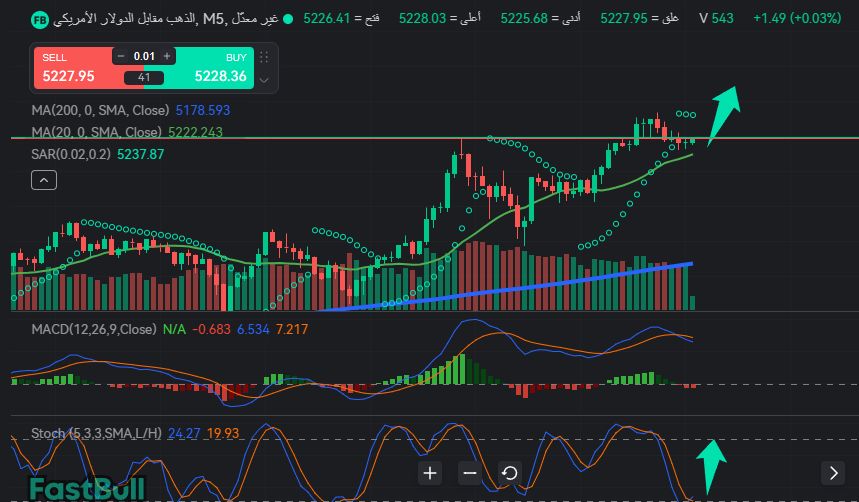This screenshot has width=859, height=502.
Task: Click the FastBull watermark logo
Action: [87, 489]
